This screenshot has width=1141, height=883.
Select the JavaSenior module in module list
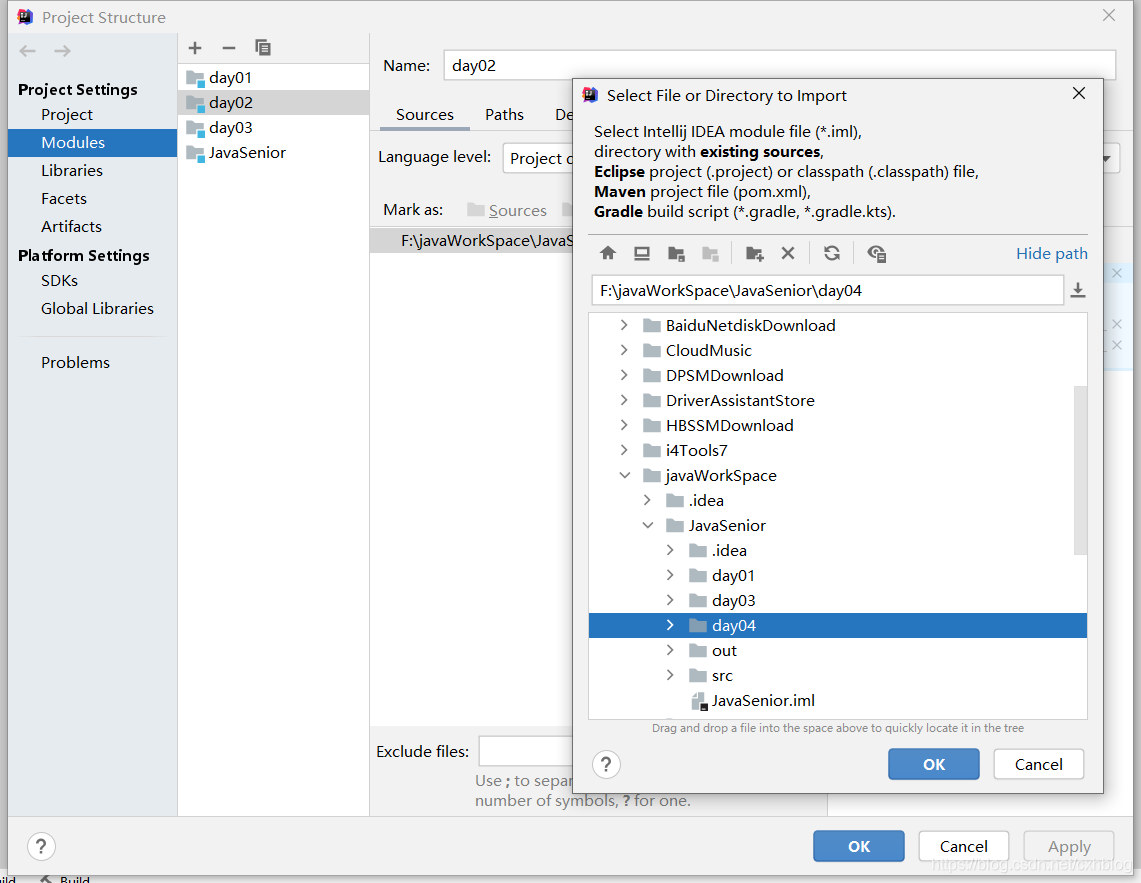pos(274,153)
